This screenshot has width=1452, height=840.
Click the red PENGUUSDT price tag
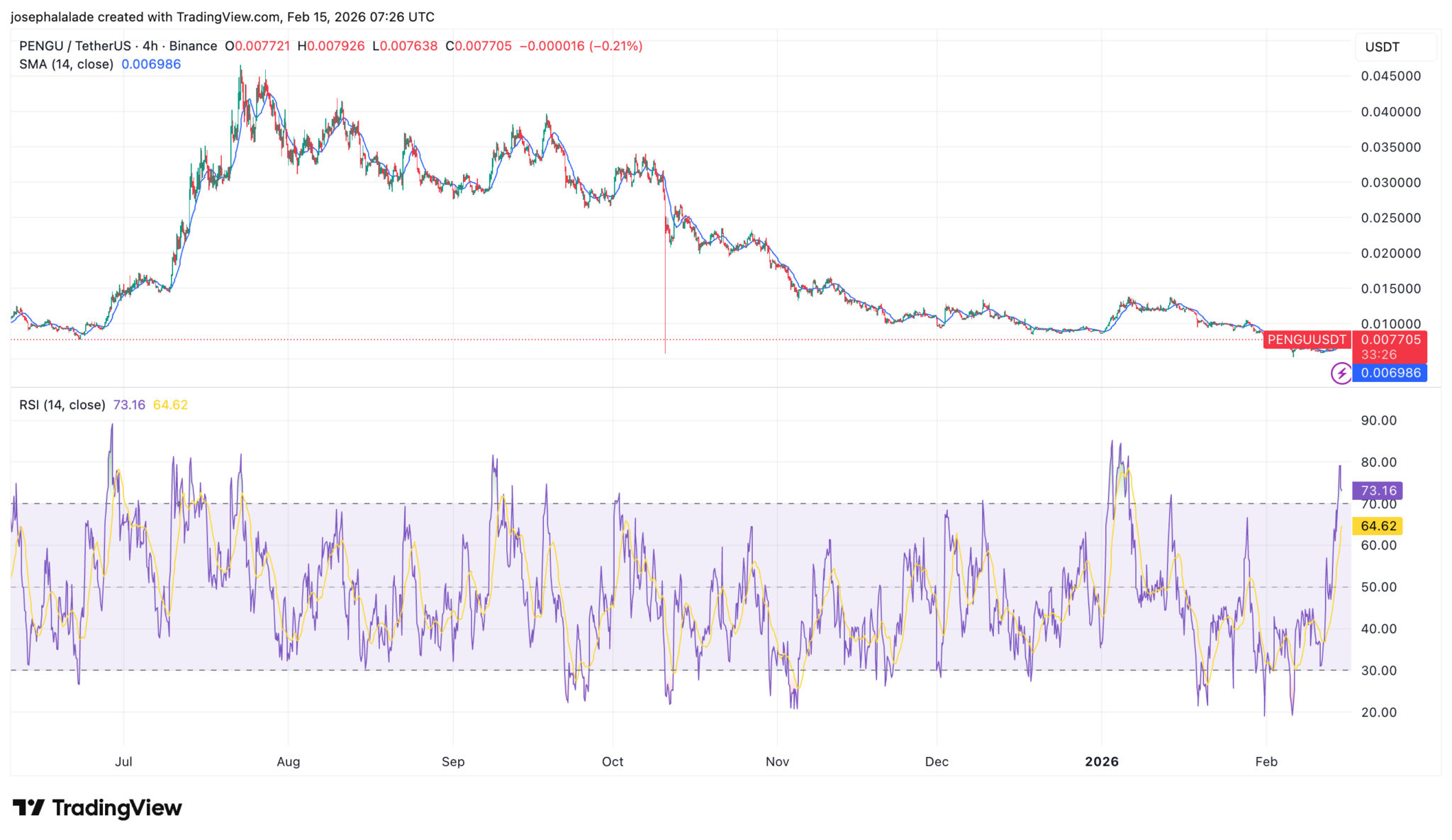(1306, 340)
